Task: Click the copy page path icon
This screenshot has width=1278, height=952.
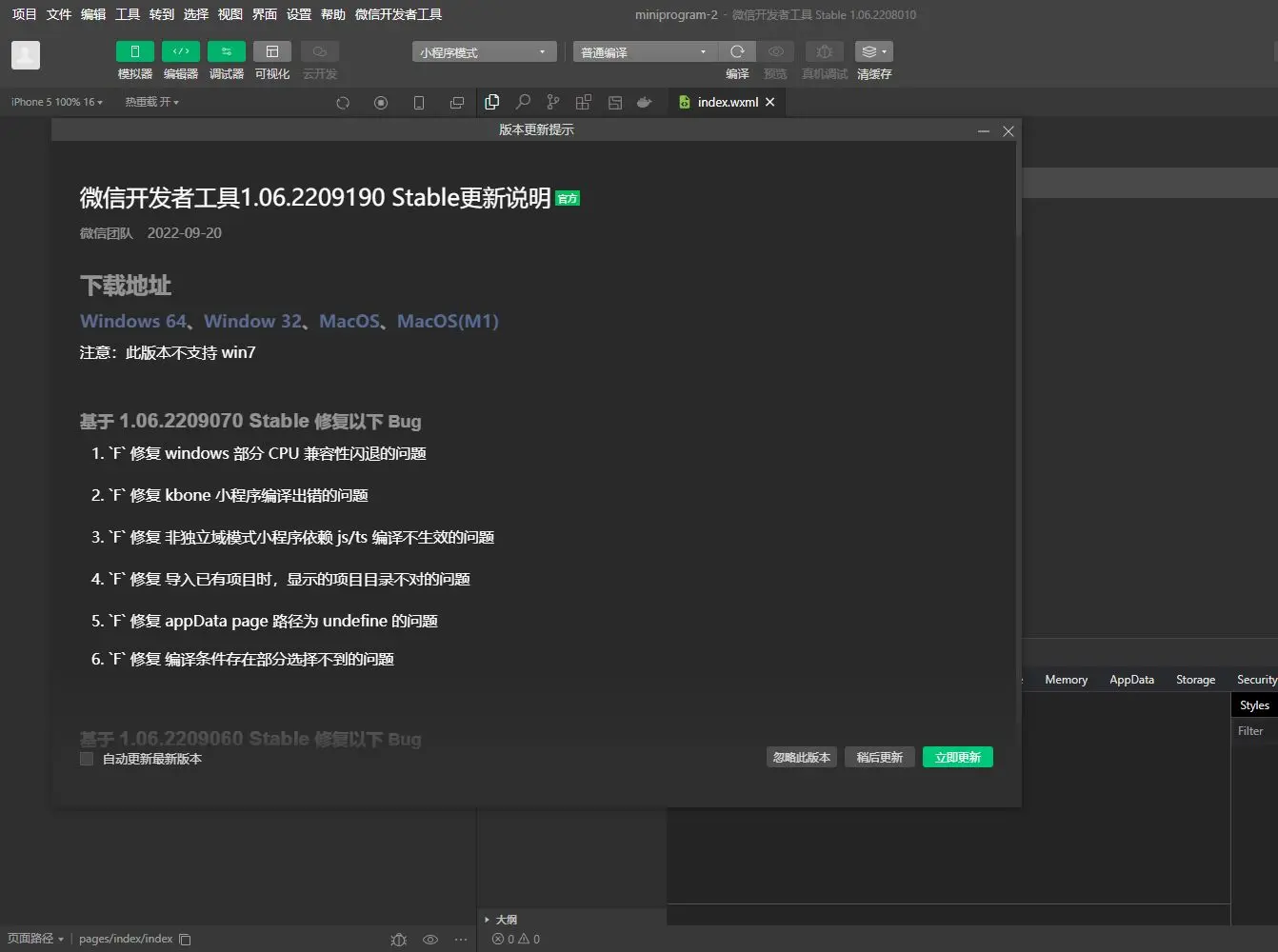Action: [186, 940]
